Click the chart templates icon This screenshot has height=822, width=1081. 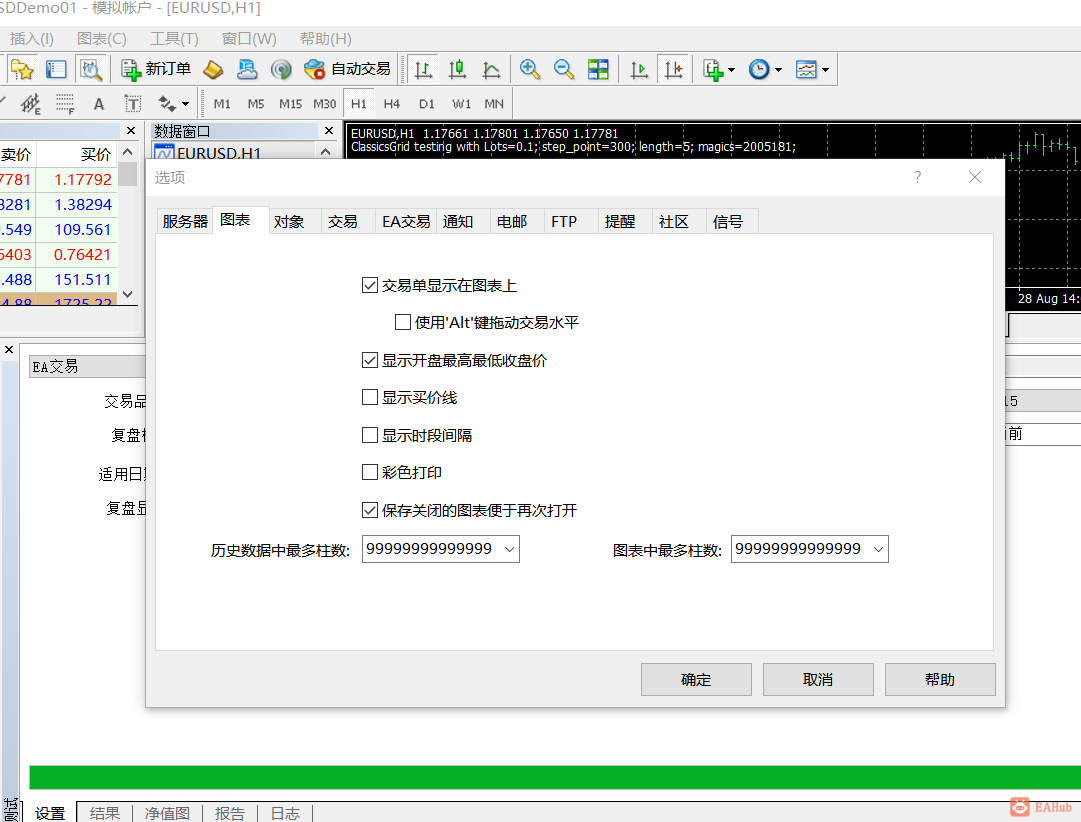click(x=806, y=69)
